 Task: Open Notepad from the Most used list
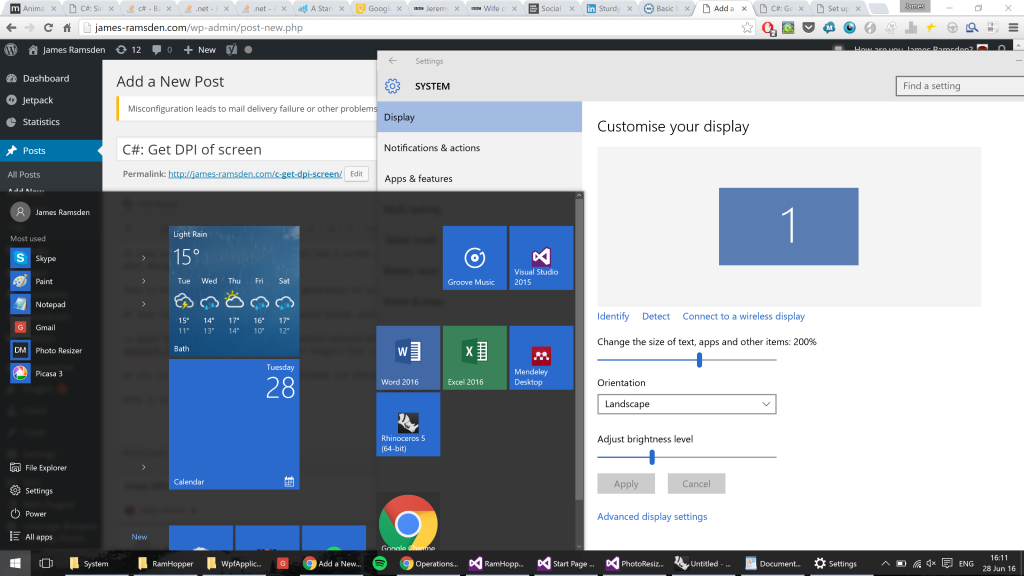point(51,304)
